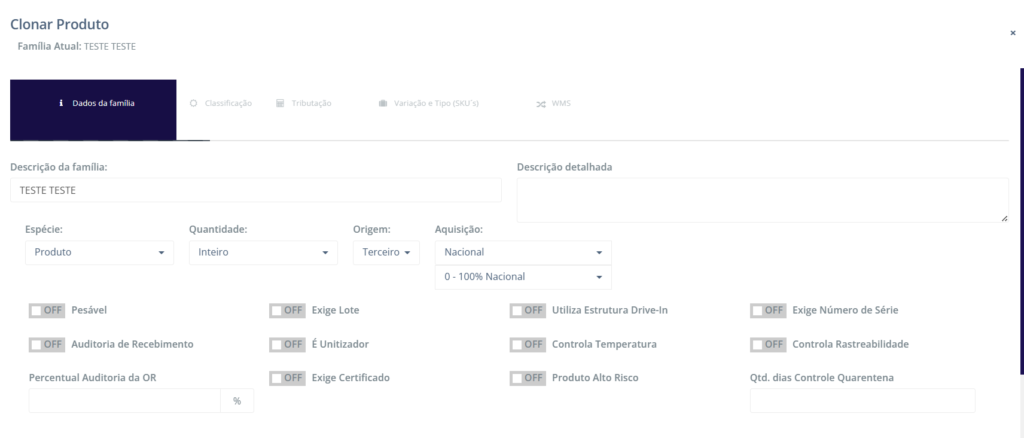Image resolution: width=1024 pixels, height=438 pixels.
Task: Open the Tributação tab
Action: pos(312,103)
